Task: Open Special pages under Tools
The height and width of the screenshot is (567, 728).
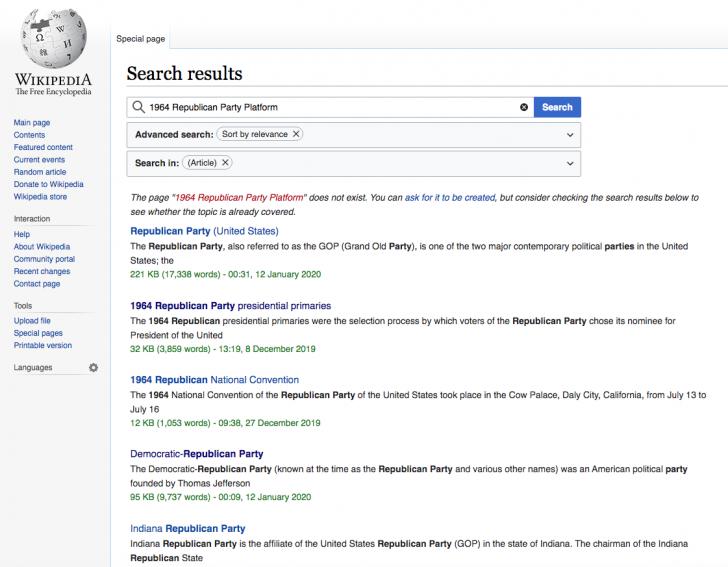Action: tap(38, 333)
